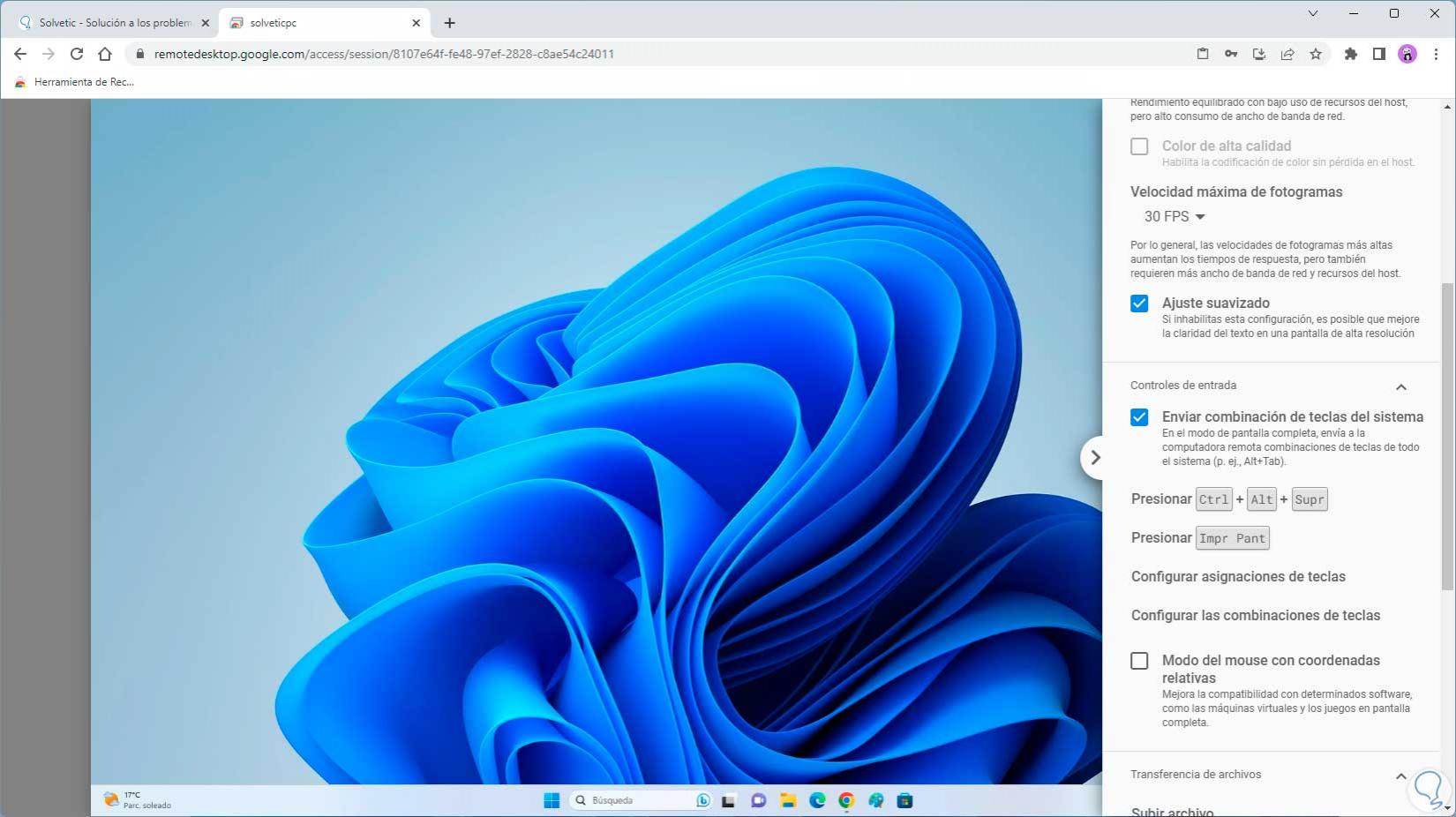This screenshot has height=817, width=1456.
Task: Collapse the Controles de entrada section
Action: pyautogui.click(x=1400, y=386)
